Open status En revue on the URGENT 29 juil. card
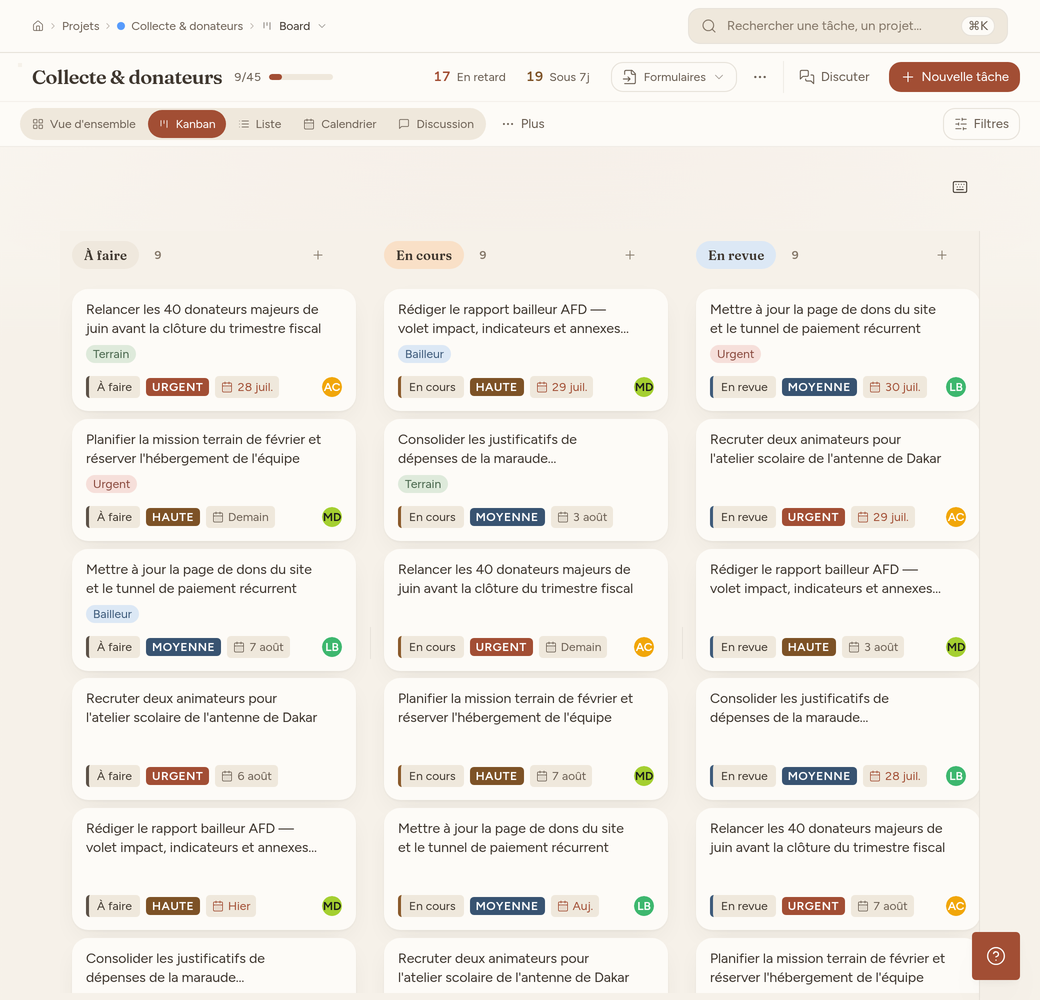Screen dimensions: 1040x1000 click(x=743, y=517)
